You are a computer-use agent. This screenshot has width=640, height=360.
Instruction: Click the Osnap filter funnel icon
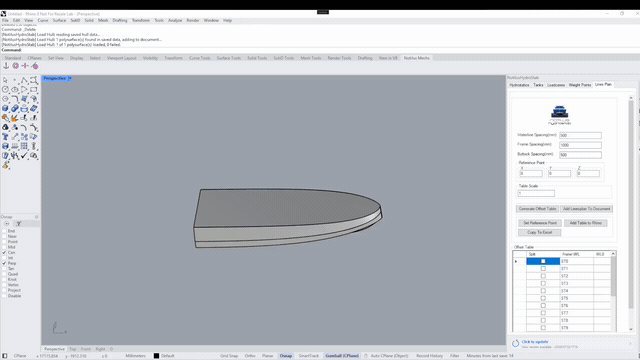click(18, 224)
